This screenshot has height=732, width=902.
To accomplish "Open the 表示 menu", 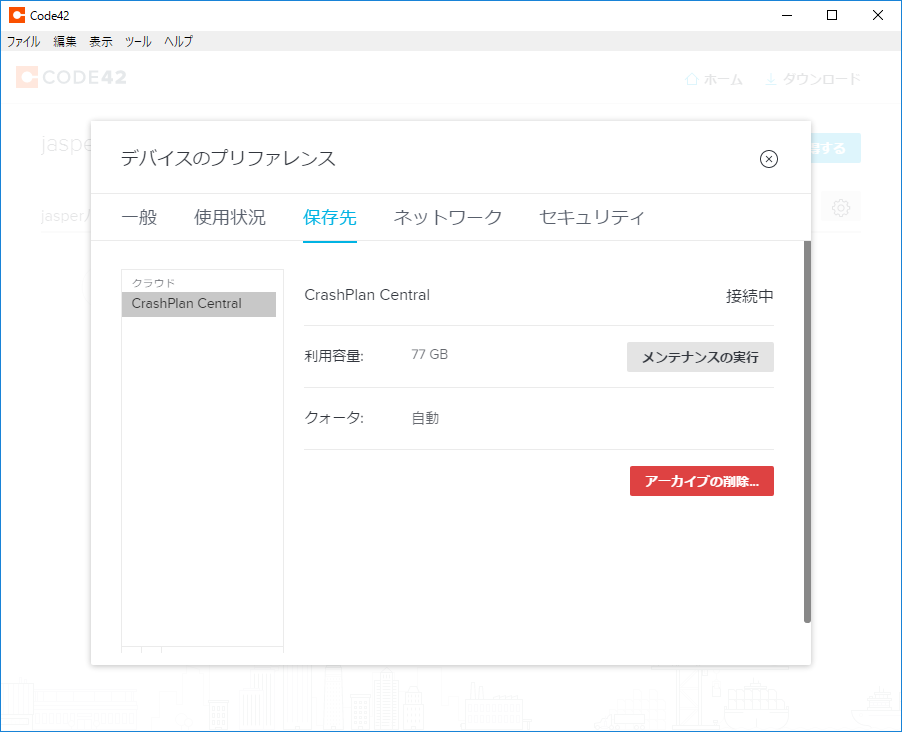I will coord(101,41).
